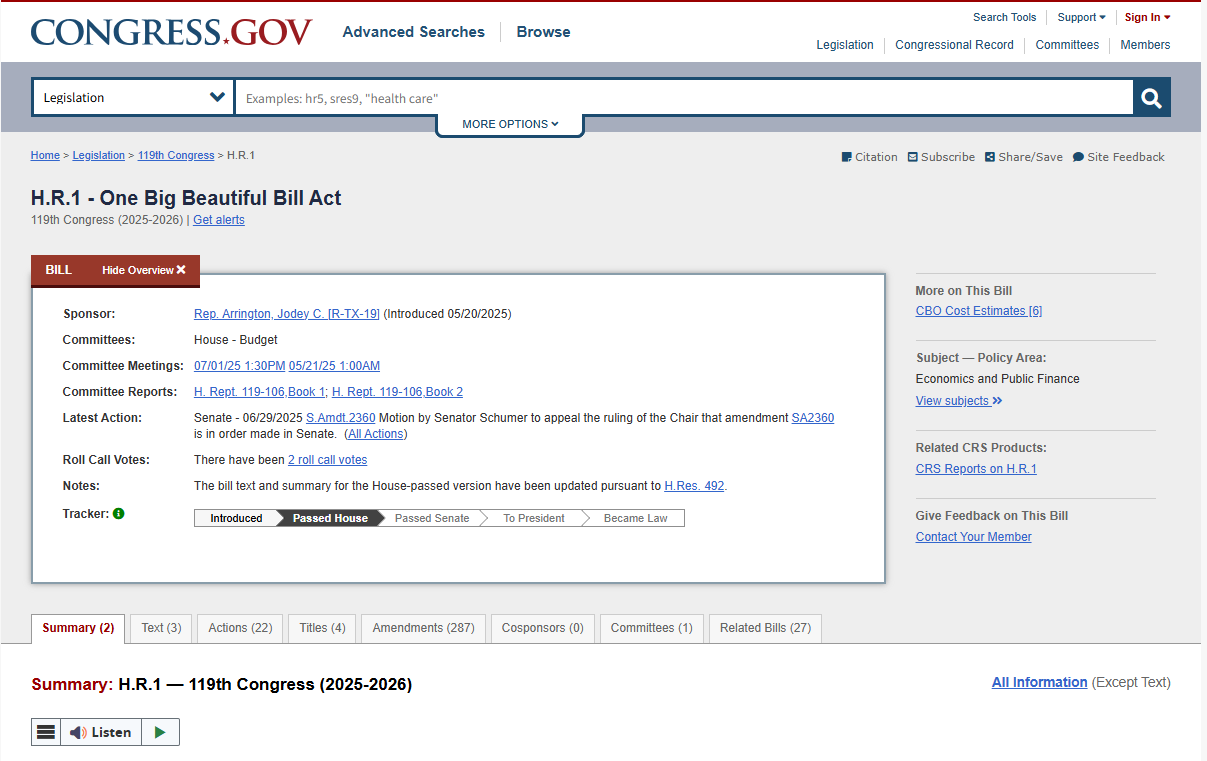Open the Actions (22) tab
Viewport: 1207px width, 761px height.
[240, 628]
